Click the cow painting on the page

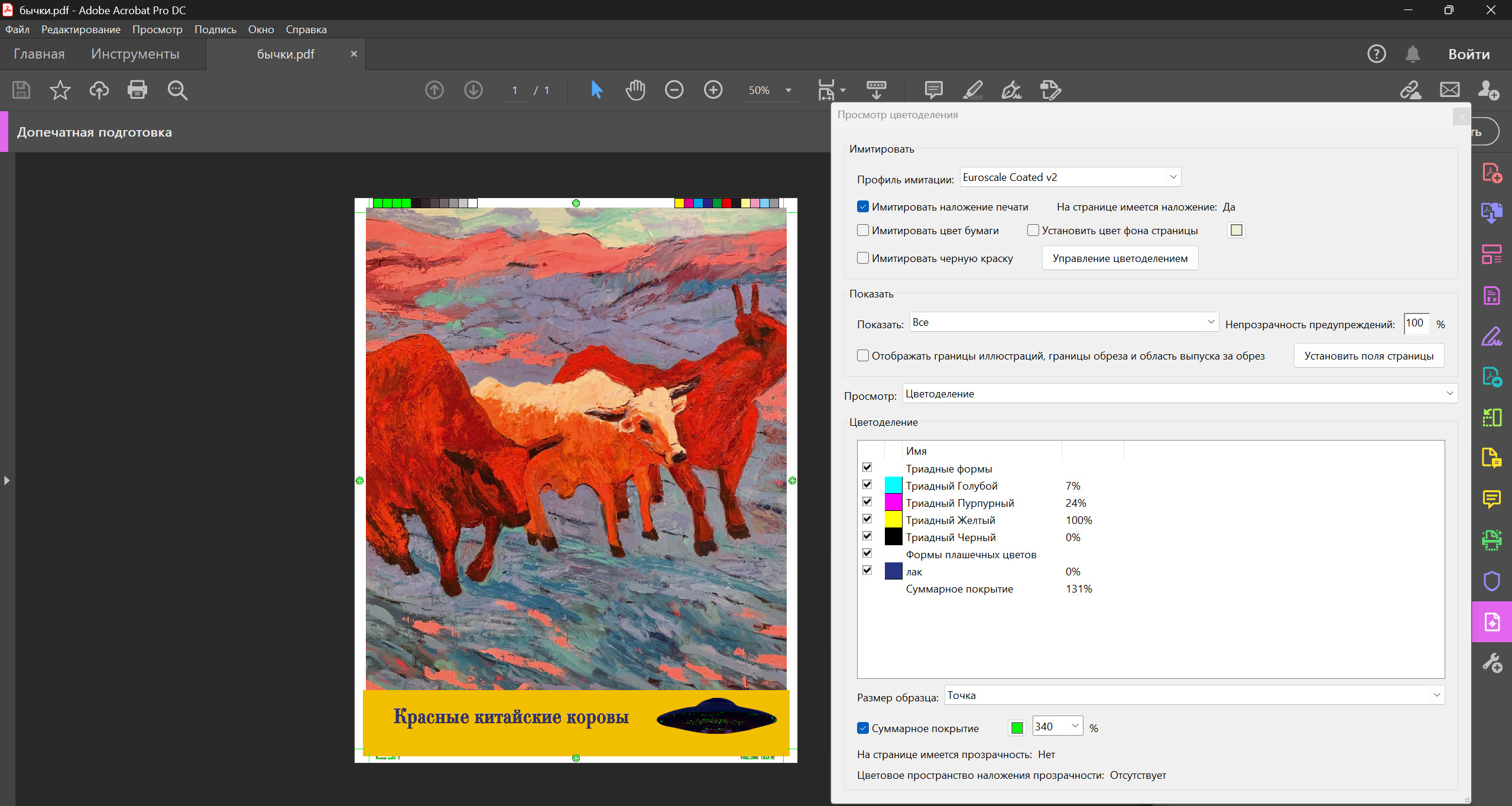(576, 448)
